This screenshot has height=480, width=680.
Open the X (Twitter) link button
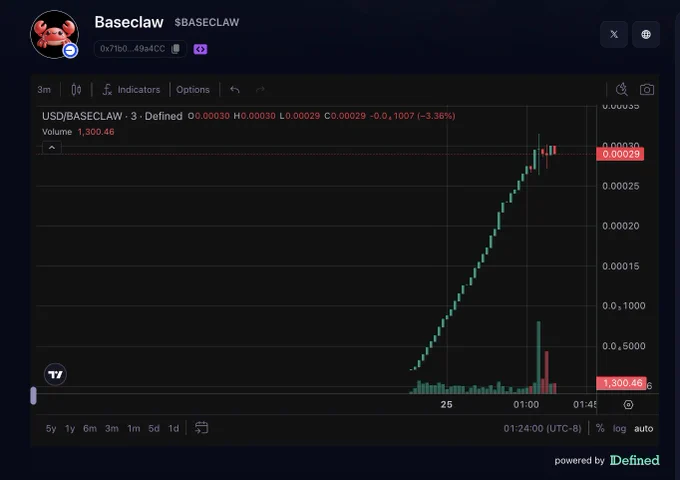tap(614, 34)
